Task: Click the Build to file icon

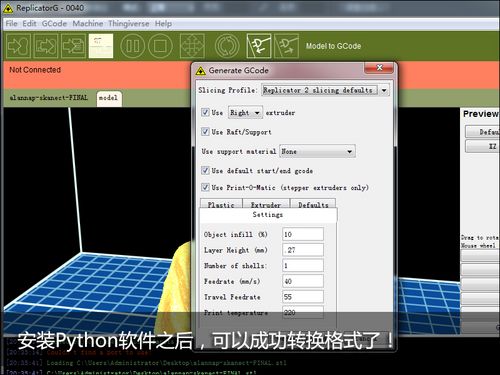Action: (73, 46)
